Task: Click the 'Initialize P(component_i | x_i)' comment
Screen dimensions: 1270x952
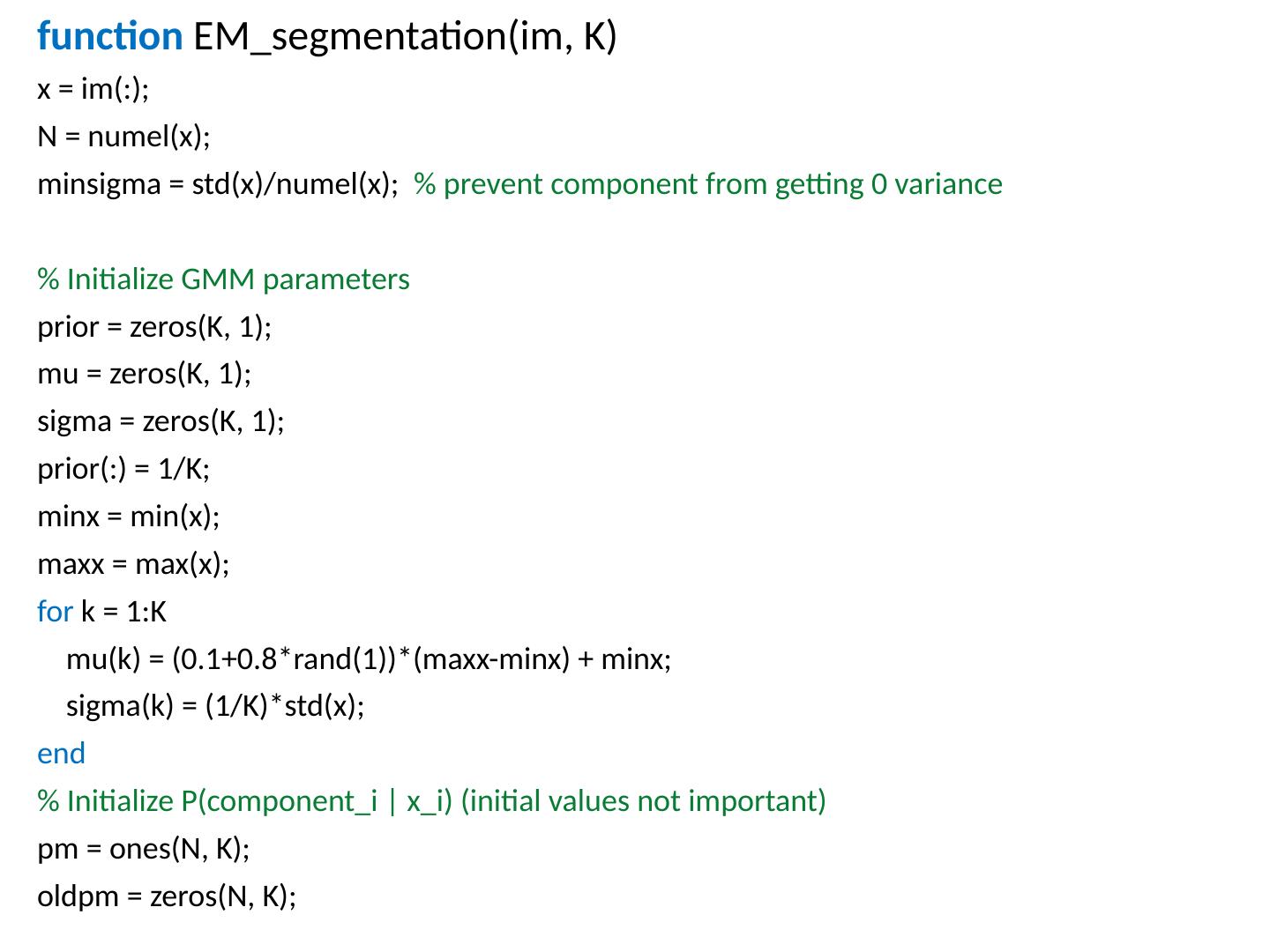Action: [x=431, y=801]
